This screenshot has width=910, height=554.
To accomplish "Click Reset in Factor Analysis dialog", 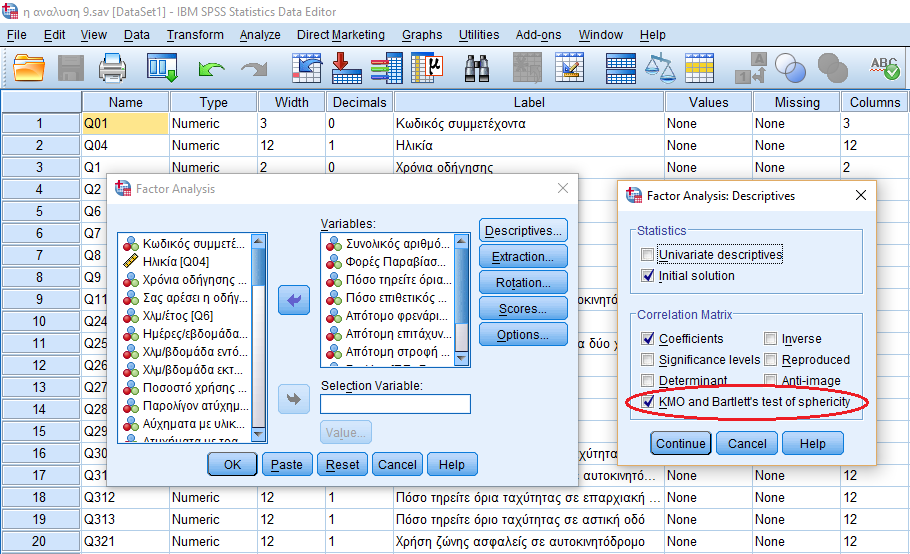I will [x=342, y=465].
